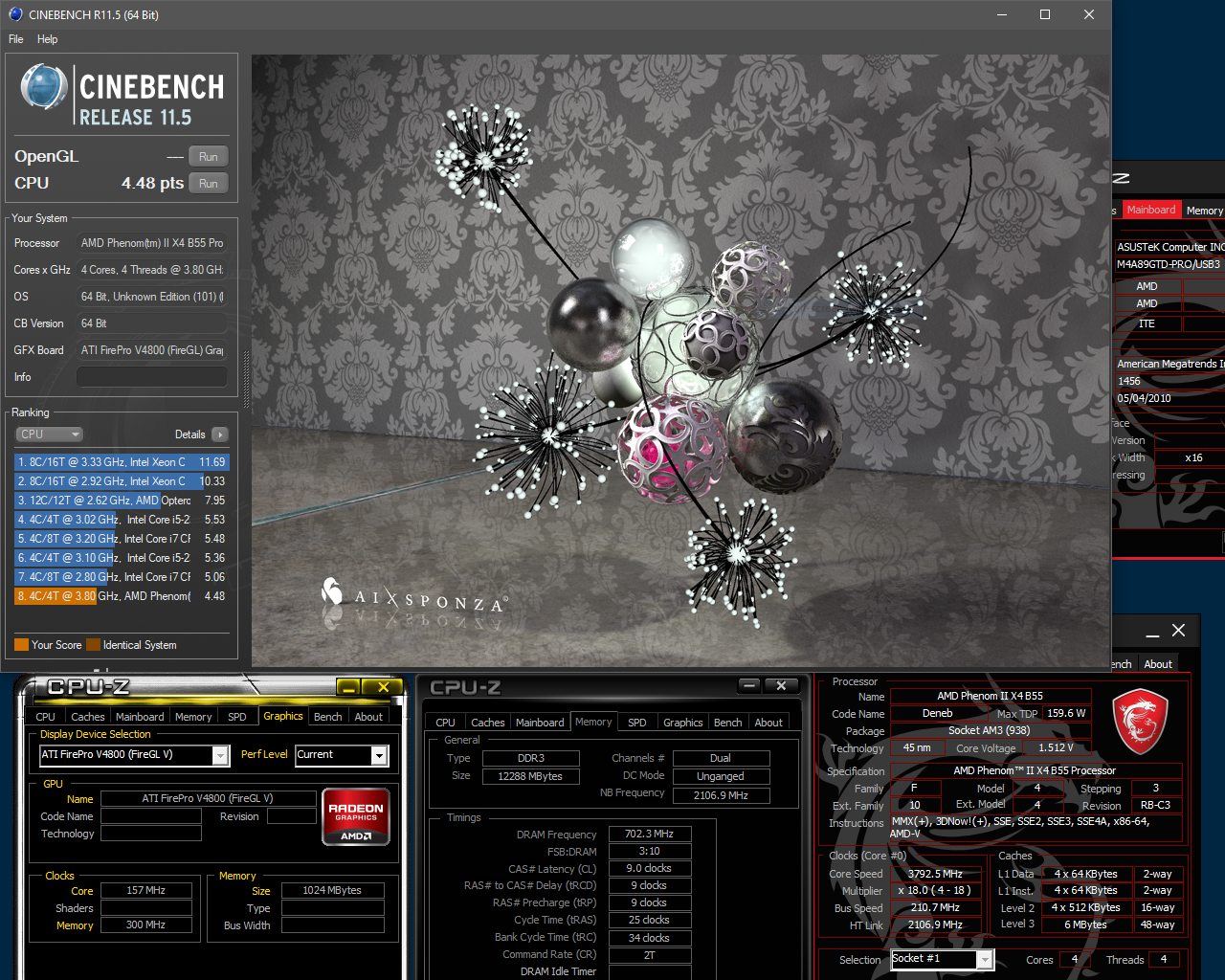Open Mainboard tab in yellow CPU-Z window
Viewport: 1225px width, 980px height.
140,717
